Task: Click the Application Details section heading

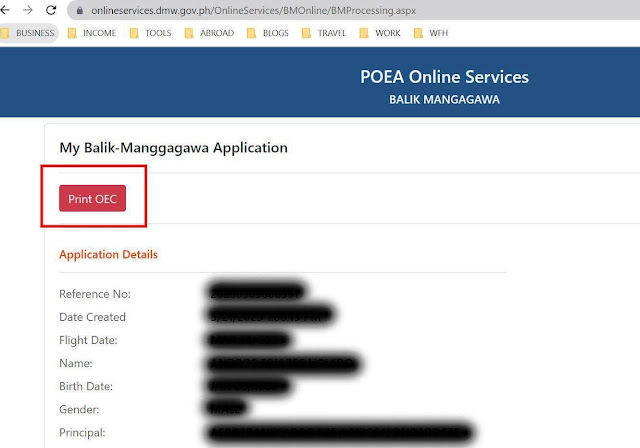Action: [x=109, y=255]
